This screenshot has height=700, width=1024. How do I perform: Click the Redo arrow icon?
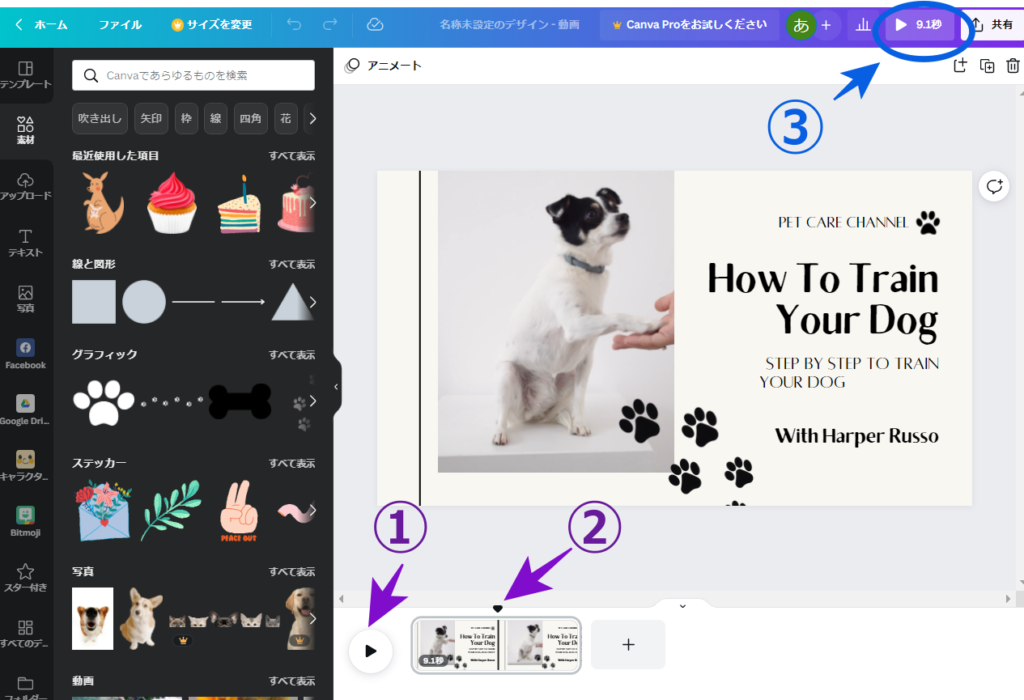[330, 25]
